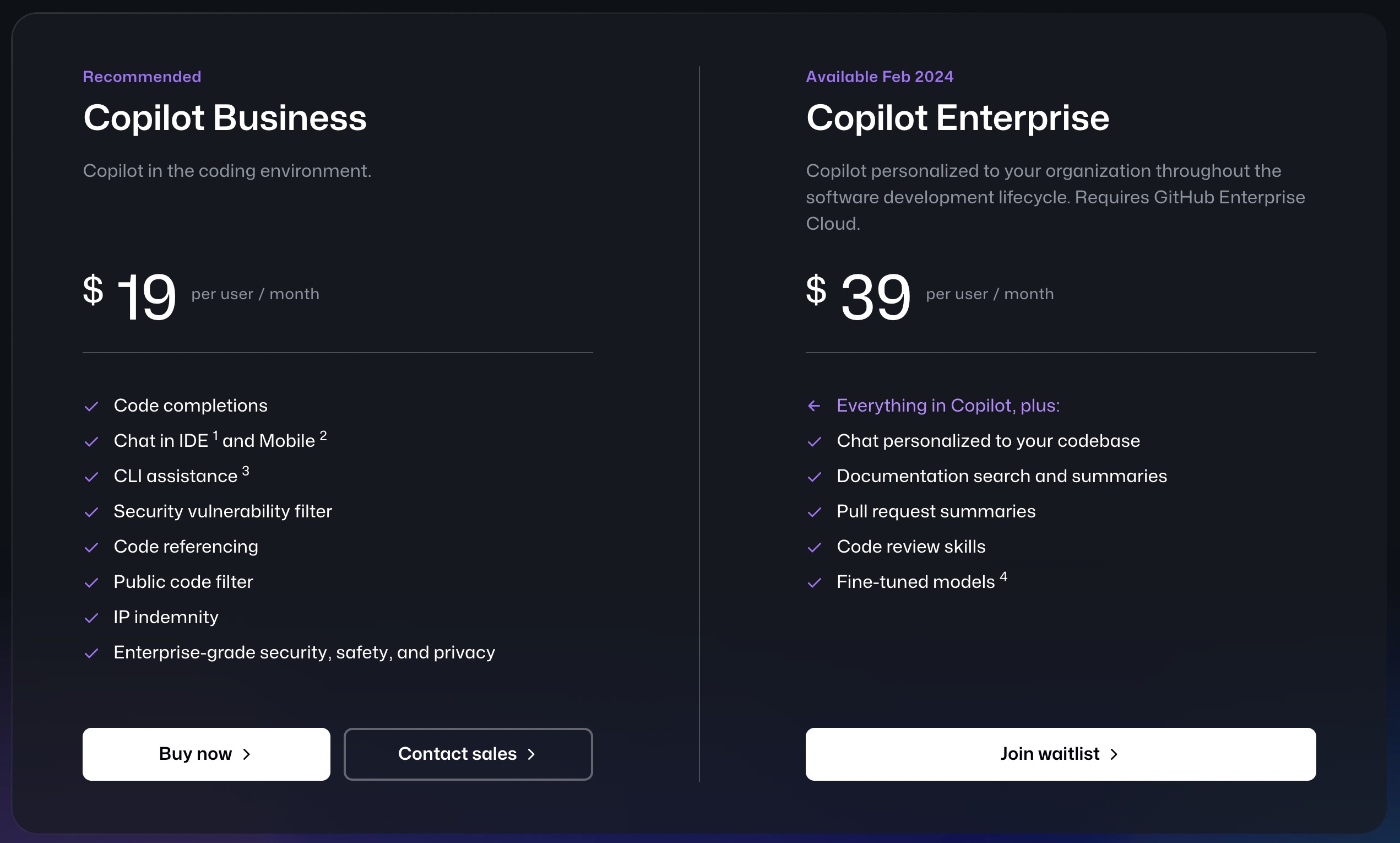Click the arrow icon on Buy now button
The width and height of the screenshot is (1400, 843).
(247, 754)
